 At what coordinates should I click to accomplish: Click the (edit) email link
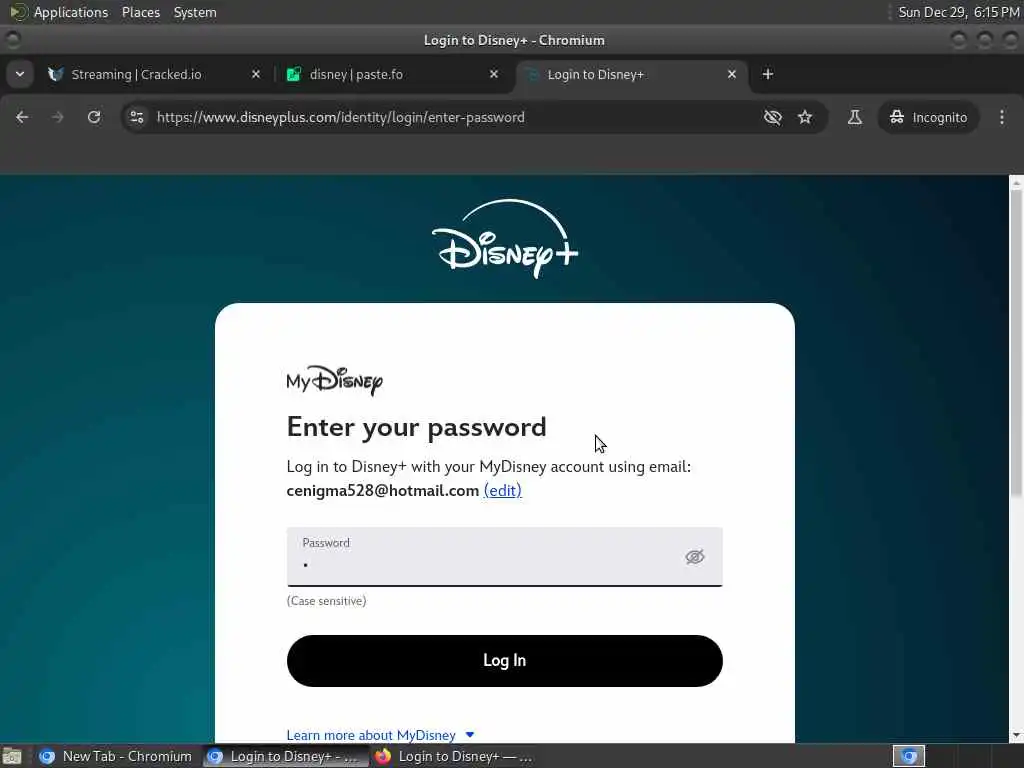502,490
